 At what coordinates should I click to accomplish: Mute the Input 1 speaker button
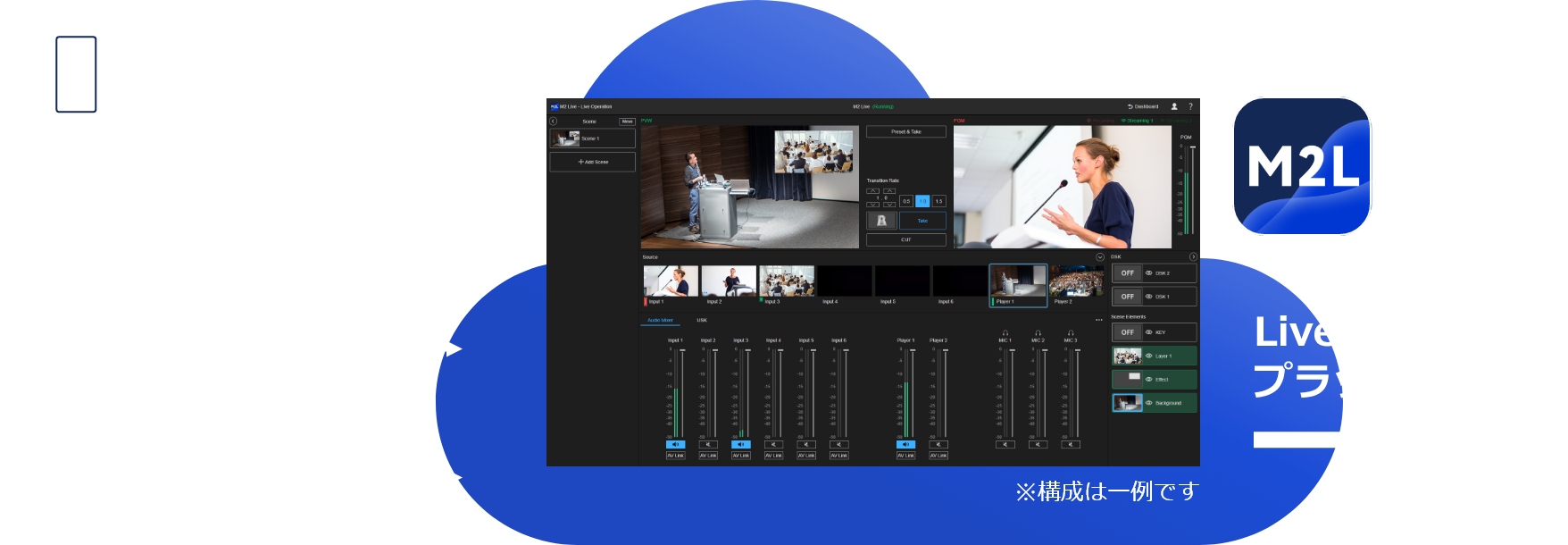675,444
